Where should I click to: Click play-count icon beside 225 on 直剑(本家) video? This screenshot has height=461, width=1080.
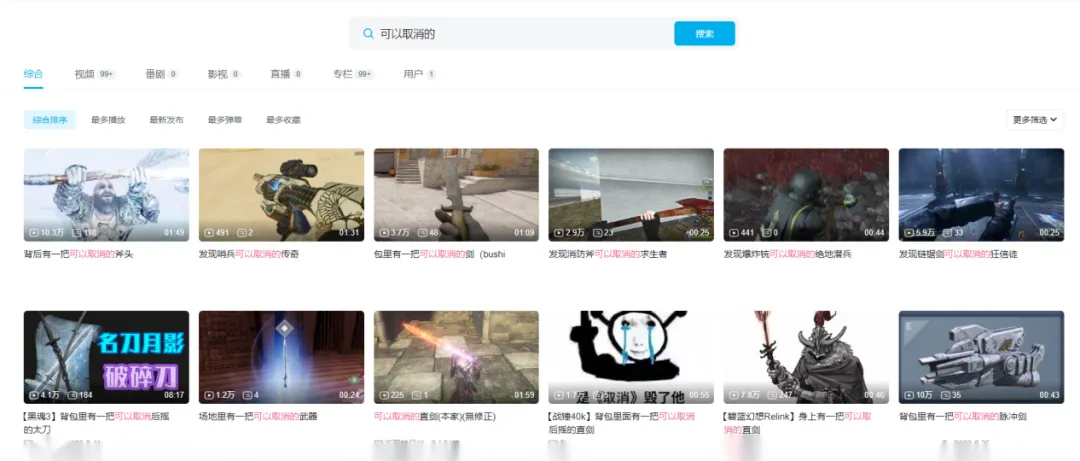[384, 396]
